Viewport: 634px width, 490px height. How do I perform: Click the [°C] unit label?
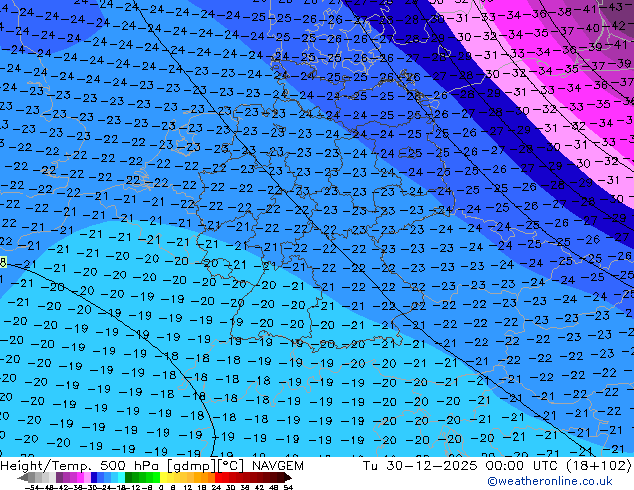(x=230, y=466)
